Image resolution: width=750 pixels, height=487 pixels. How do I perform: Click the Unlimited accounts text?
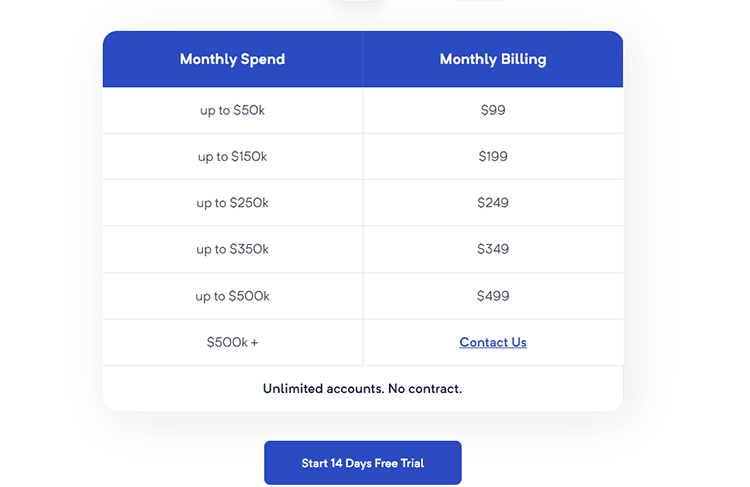coord(321,388)
